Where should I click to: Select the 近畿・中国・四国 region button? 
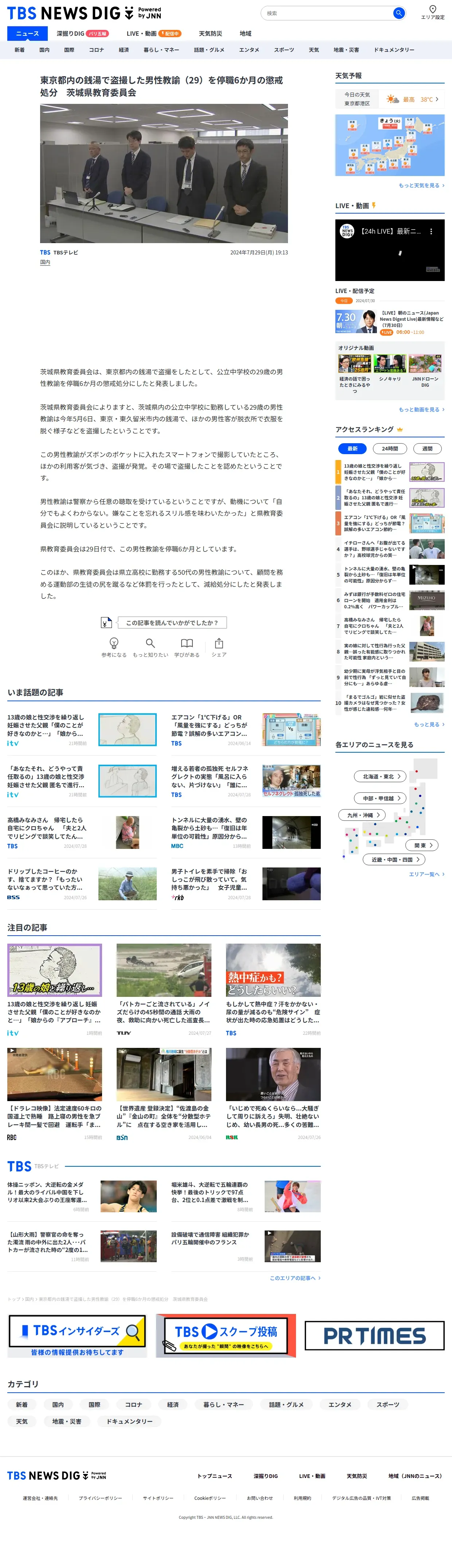(x=394, y=859)
